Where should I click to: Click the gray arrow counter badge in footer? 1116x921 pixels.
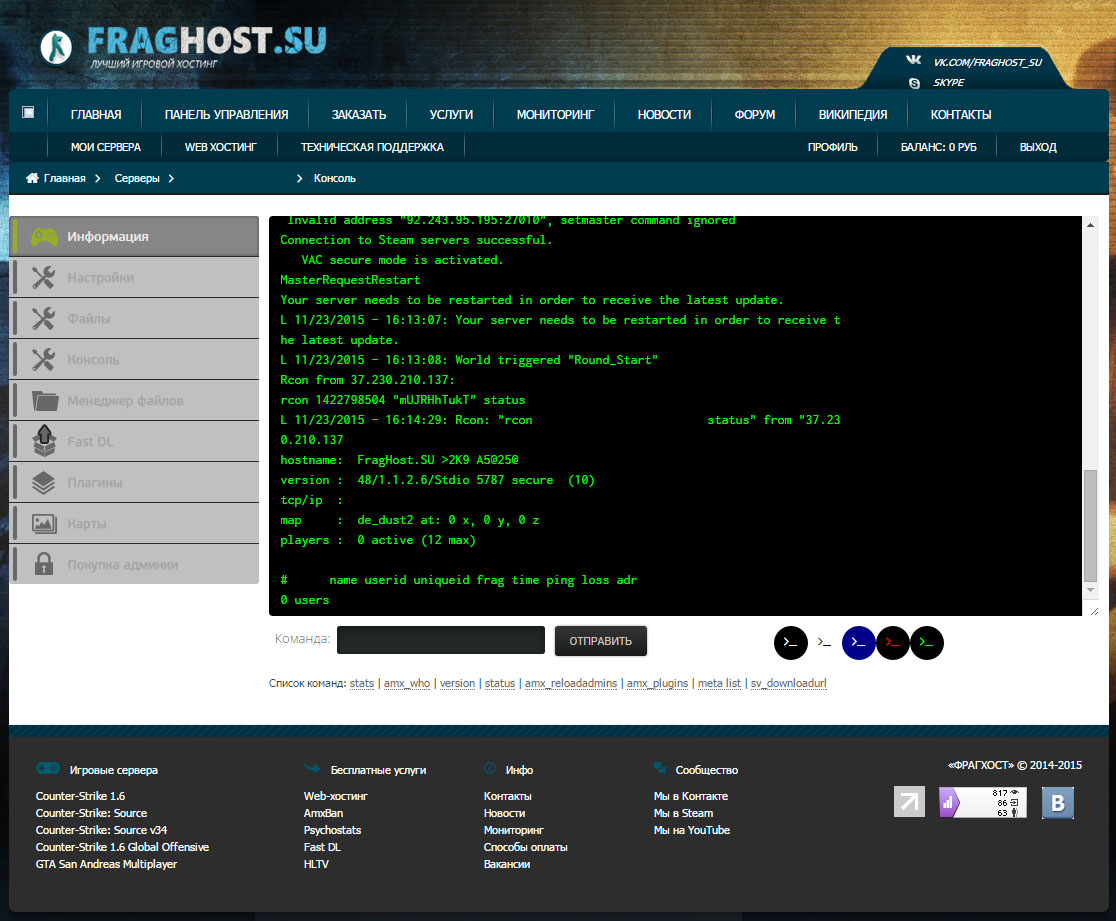point(909,802)
